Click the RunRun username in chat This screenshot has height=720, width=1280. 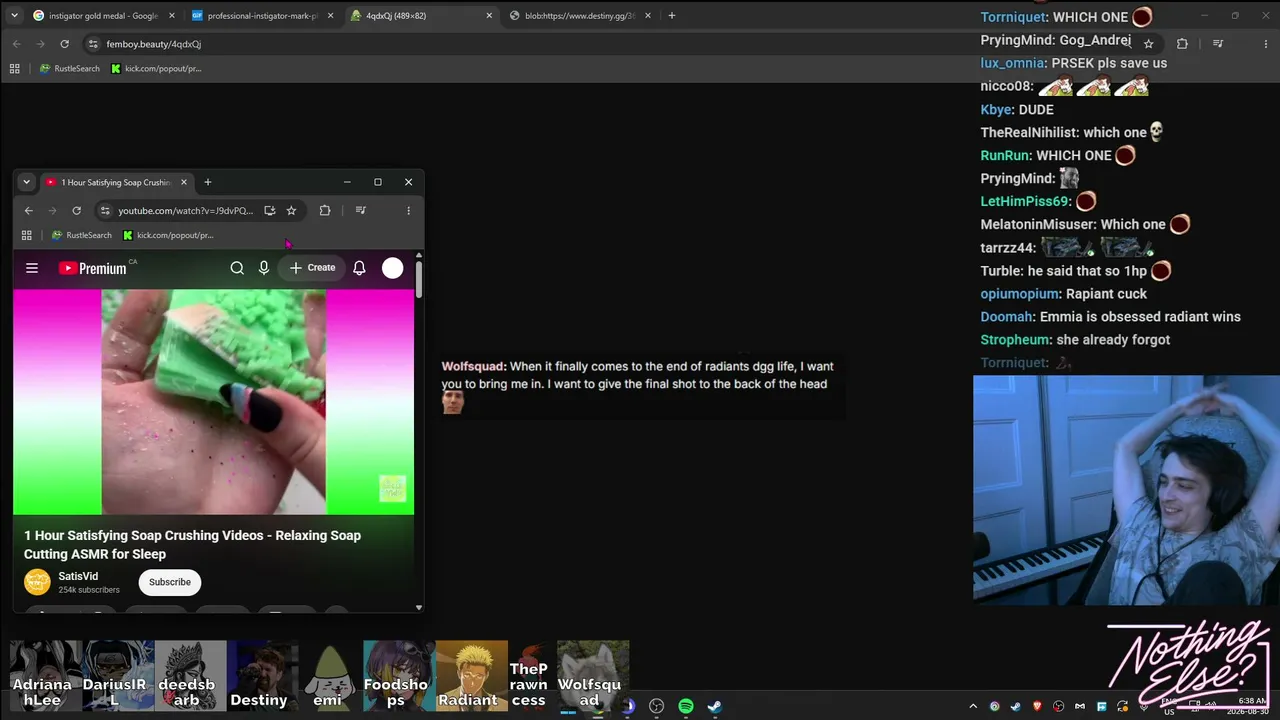pos(1005,156)
